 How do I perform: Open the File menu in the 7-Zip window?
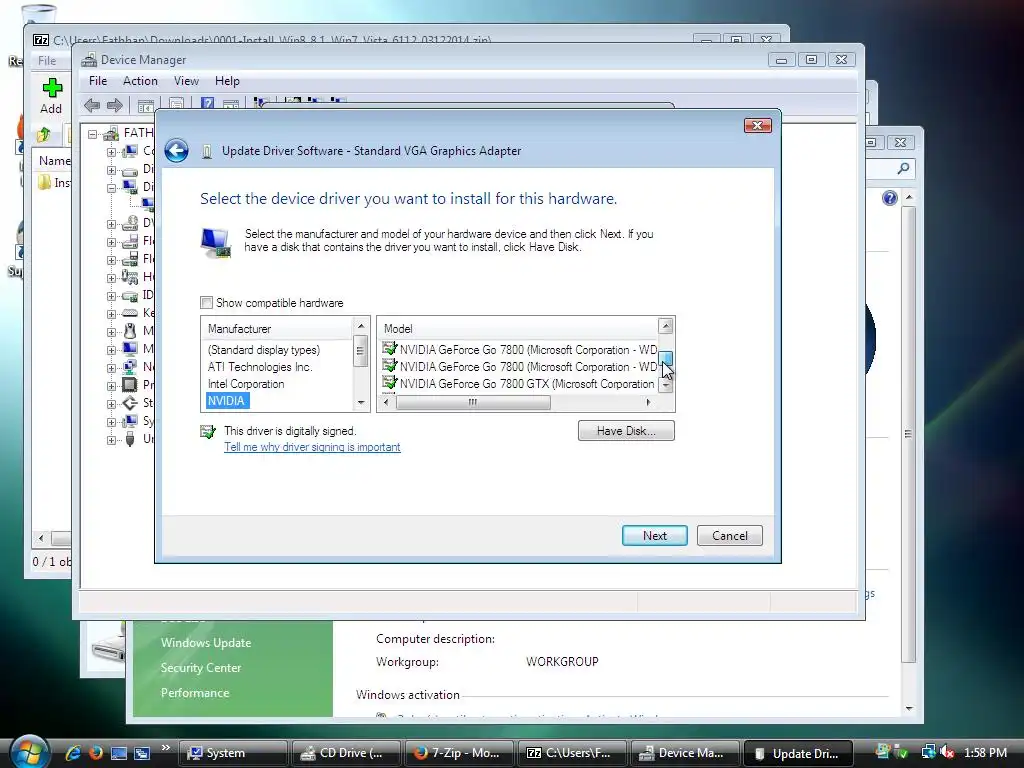47,61
